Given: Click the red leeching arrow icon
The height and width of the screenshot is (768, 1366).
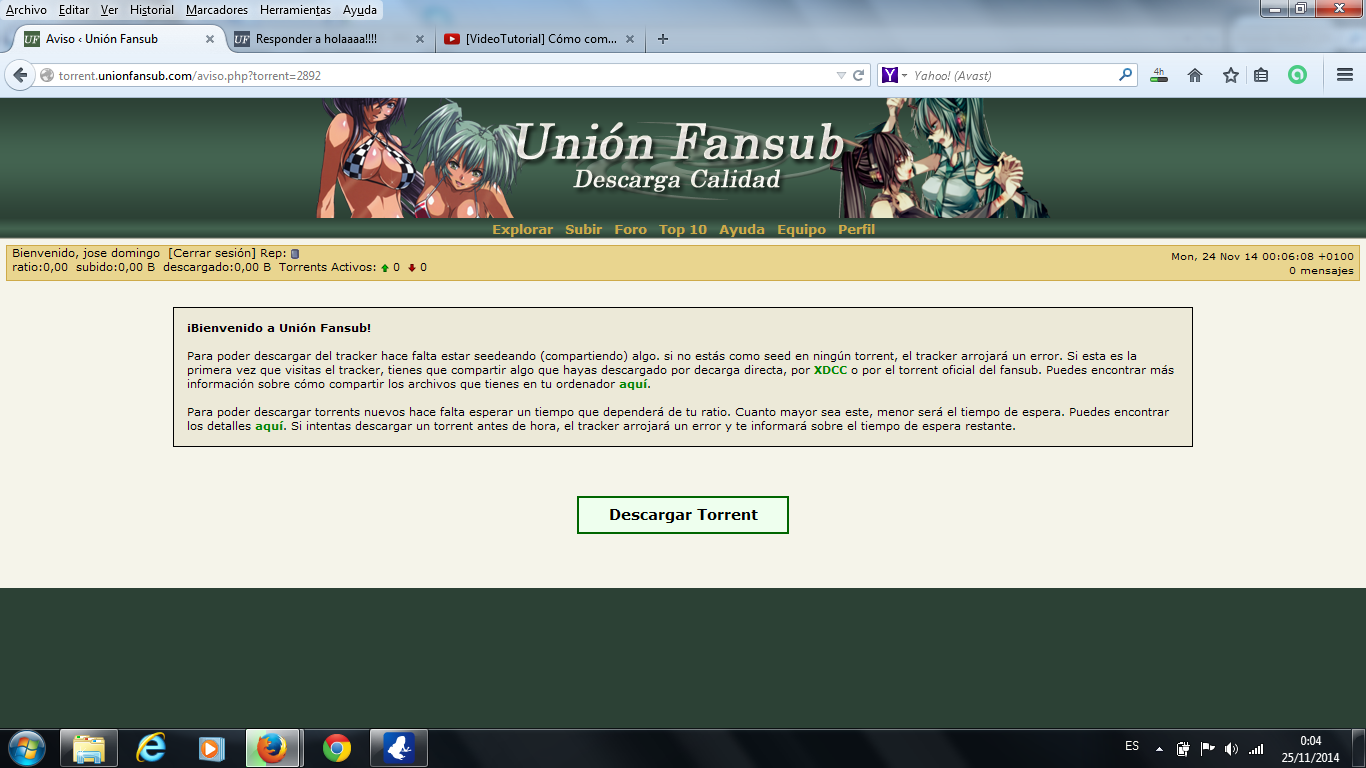Looking at the screenshot, I should [412, 268].
